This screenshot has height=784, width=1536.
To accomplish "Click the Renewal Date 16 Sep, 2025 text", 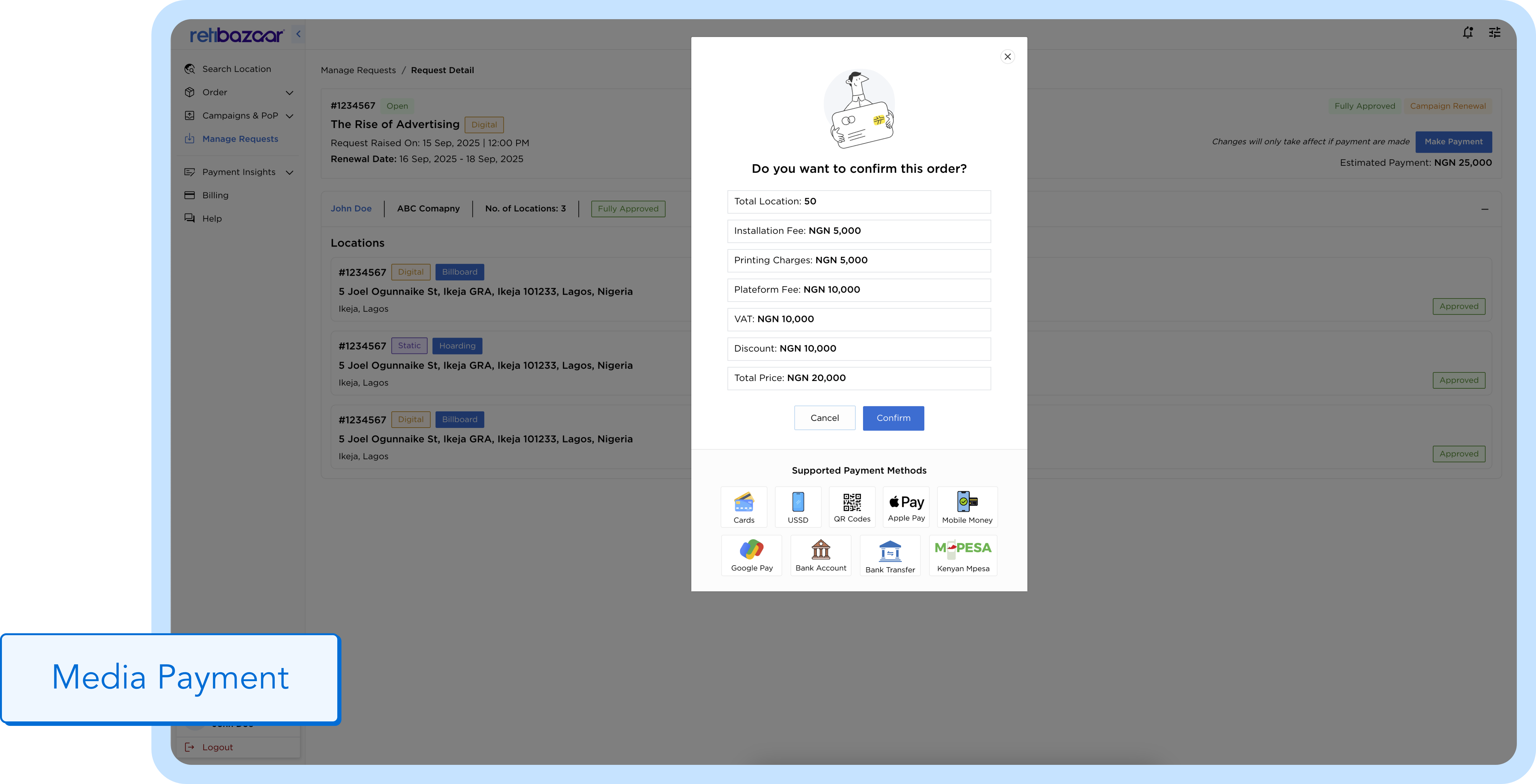I will 427,159.
